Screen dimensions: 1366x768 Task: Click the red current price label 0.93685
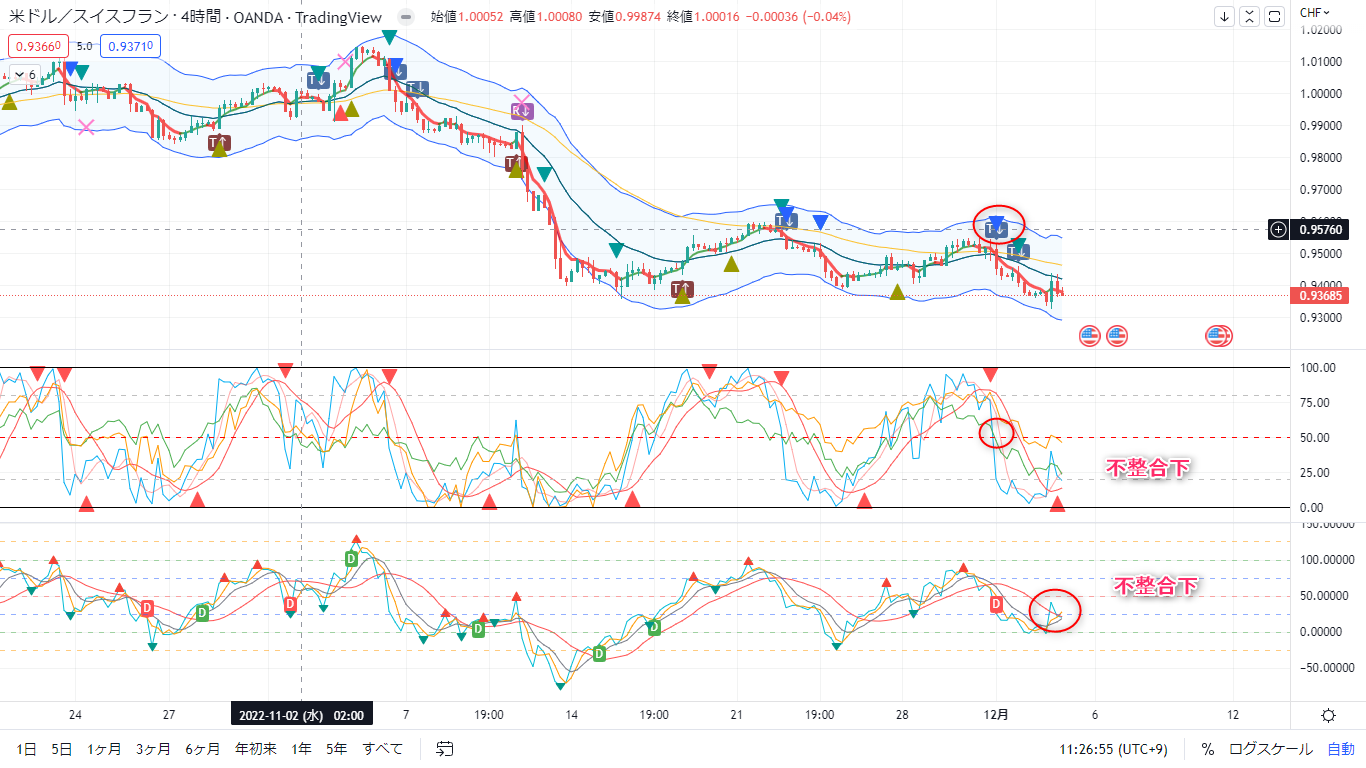1320,296
